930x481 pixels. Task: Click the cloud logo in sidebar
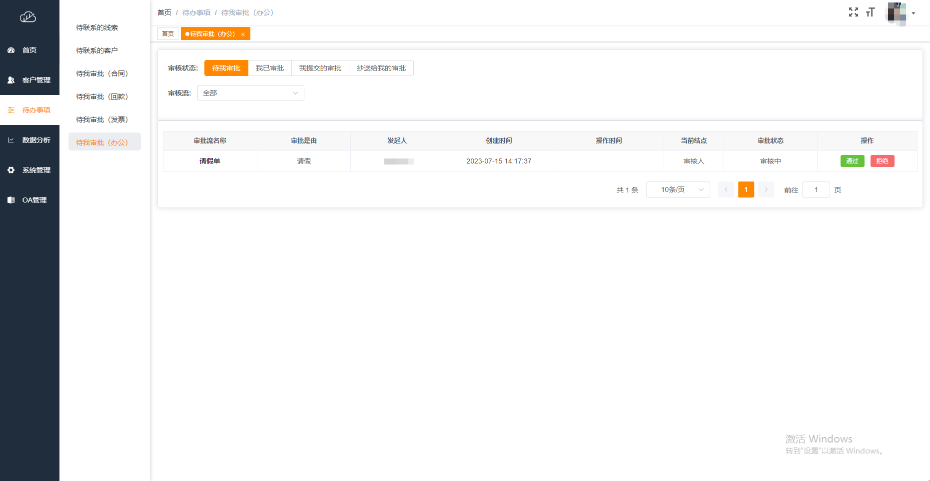29,16
